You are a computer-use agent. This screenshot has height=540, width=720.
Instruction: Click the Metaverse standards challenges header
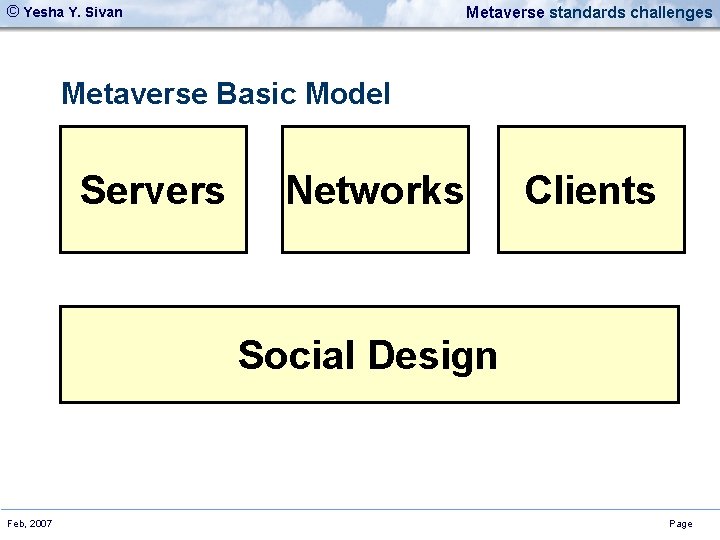pyautogui.click(x=589, y=12)
